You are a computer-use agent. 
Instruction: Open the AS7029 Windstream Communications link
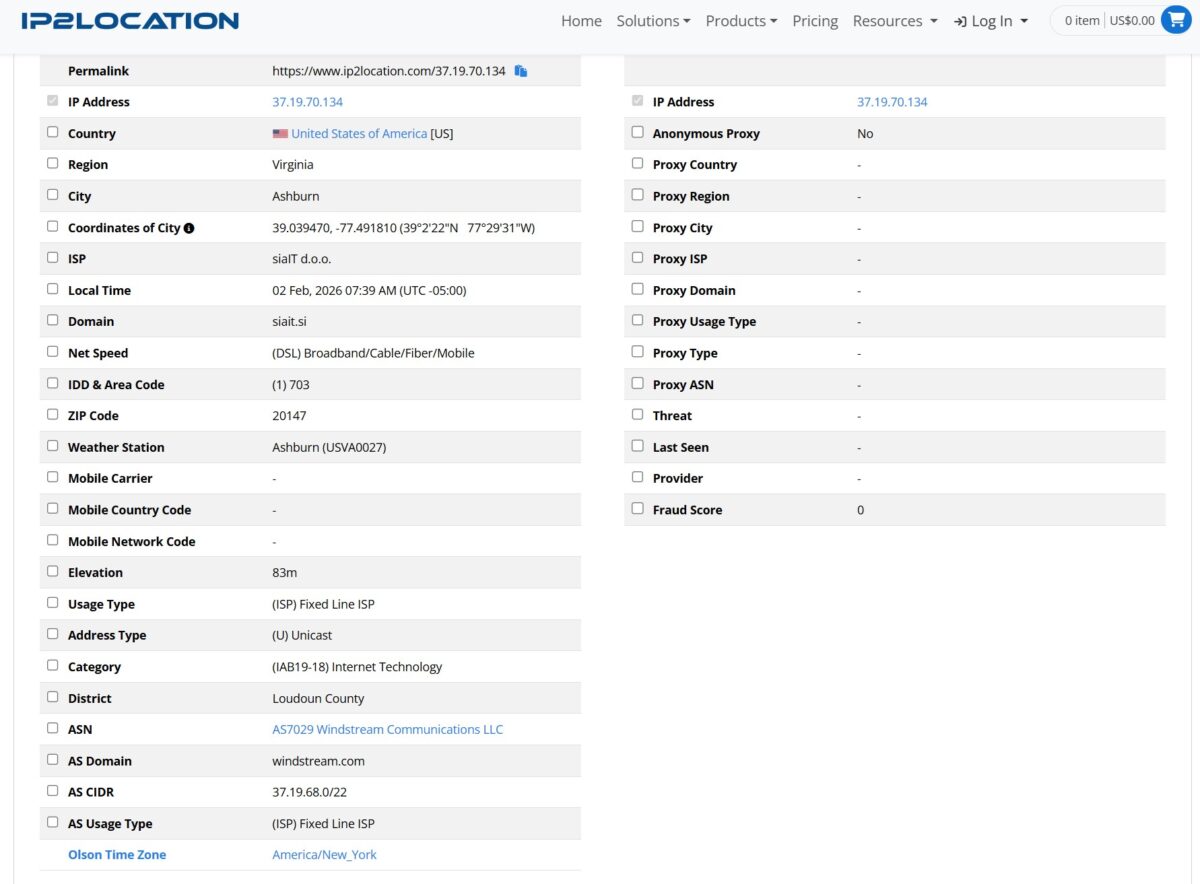388,729
